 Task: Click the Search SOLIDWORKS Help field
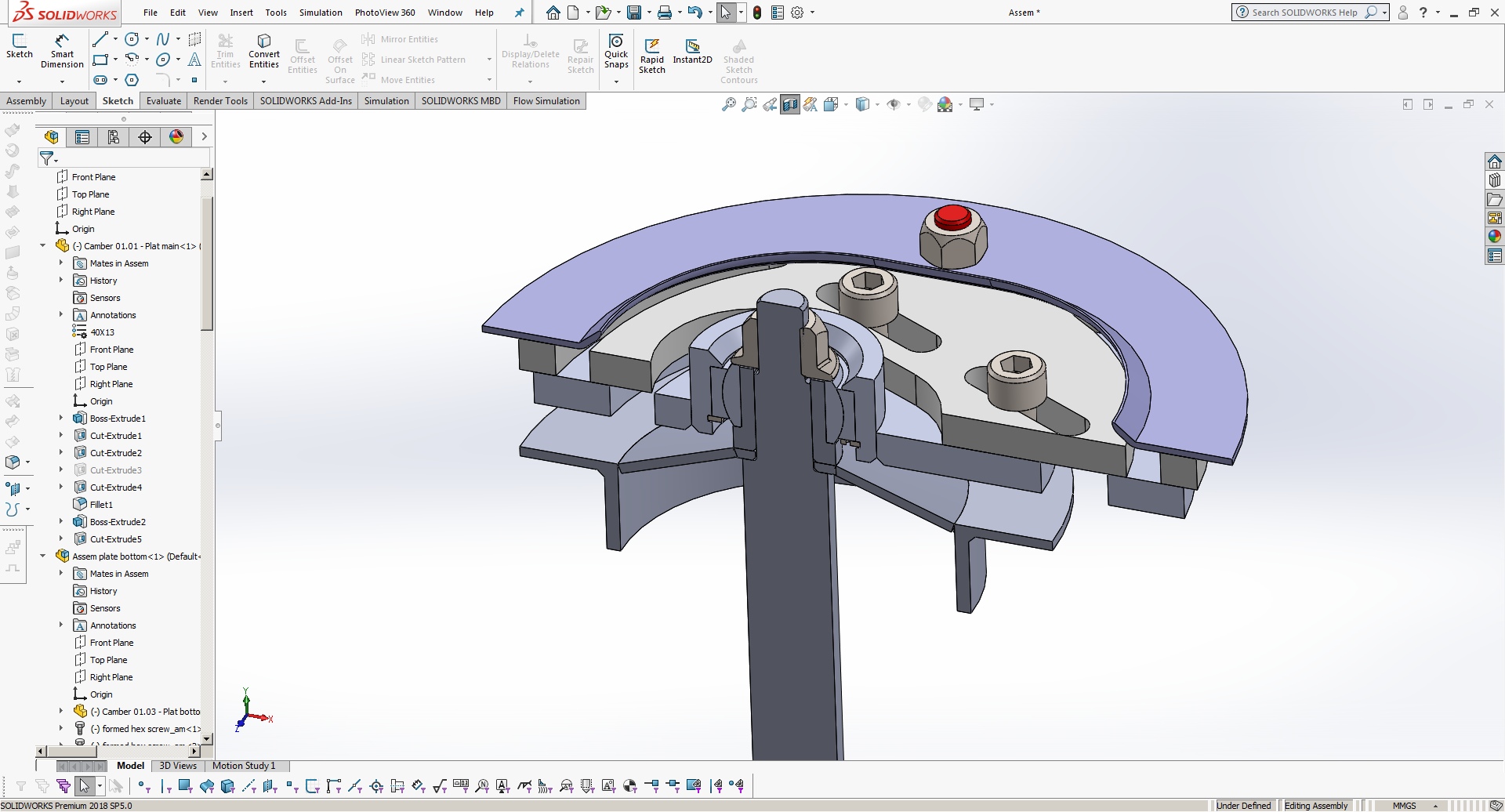1304,13
